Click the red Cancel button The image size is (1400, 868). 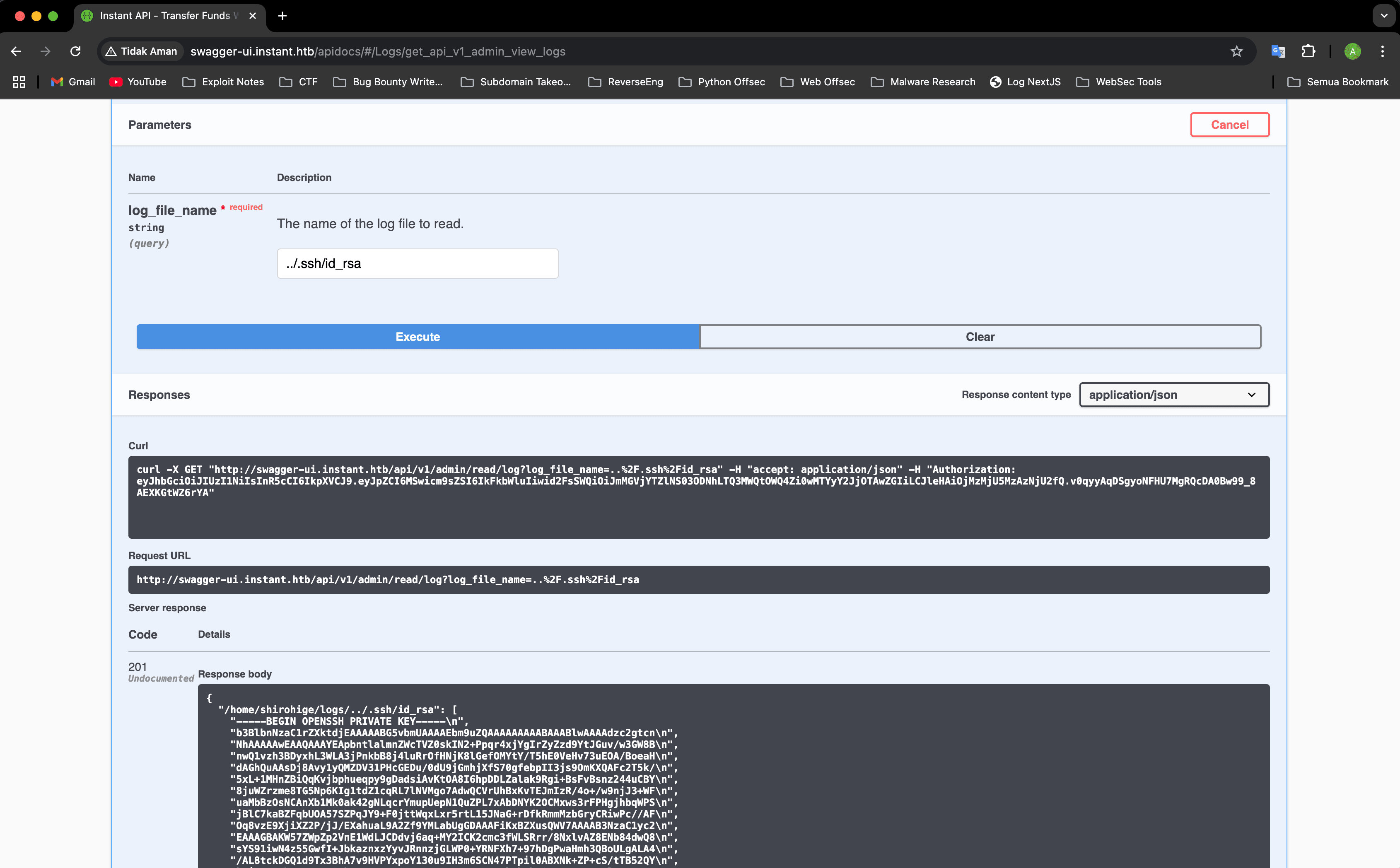[1229, 125]
